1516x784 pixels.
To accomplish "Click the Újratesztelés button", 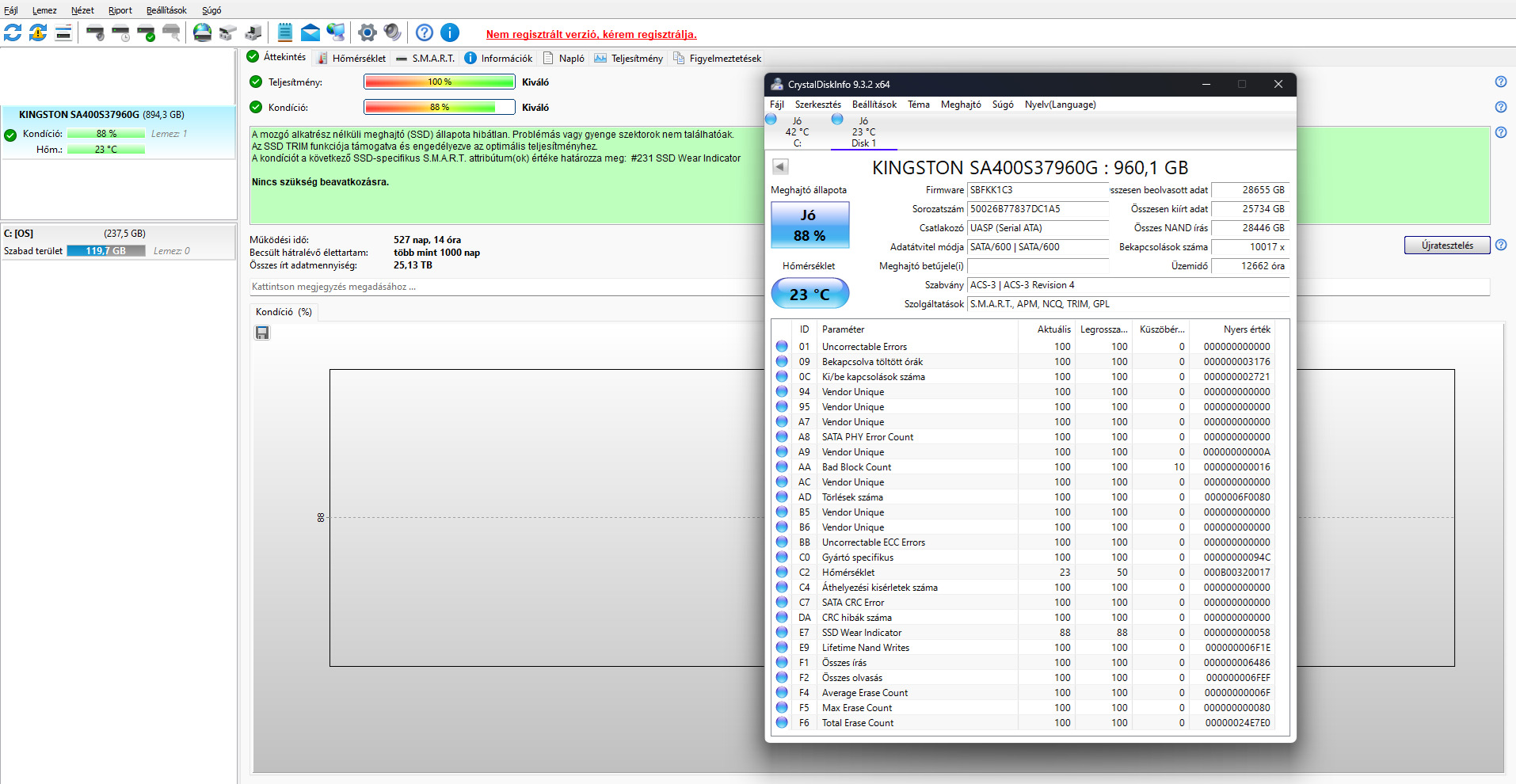I will click(1447, 245).
